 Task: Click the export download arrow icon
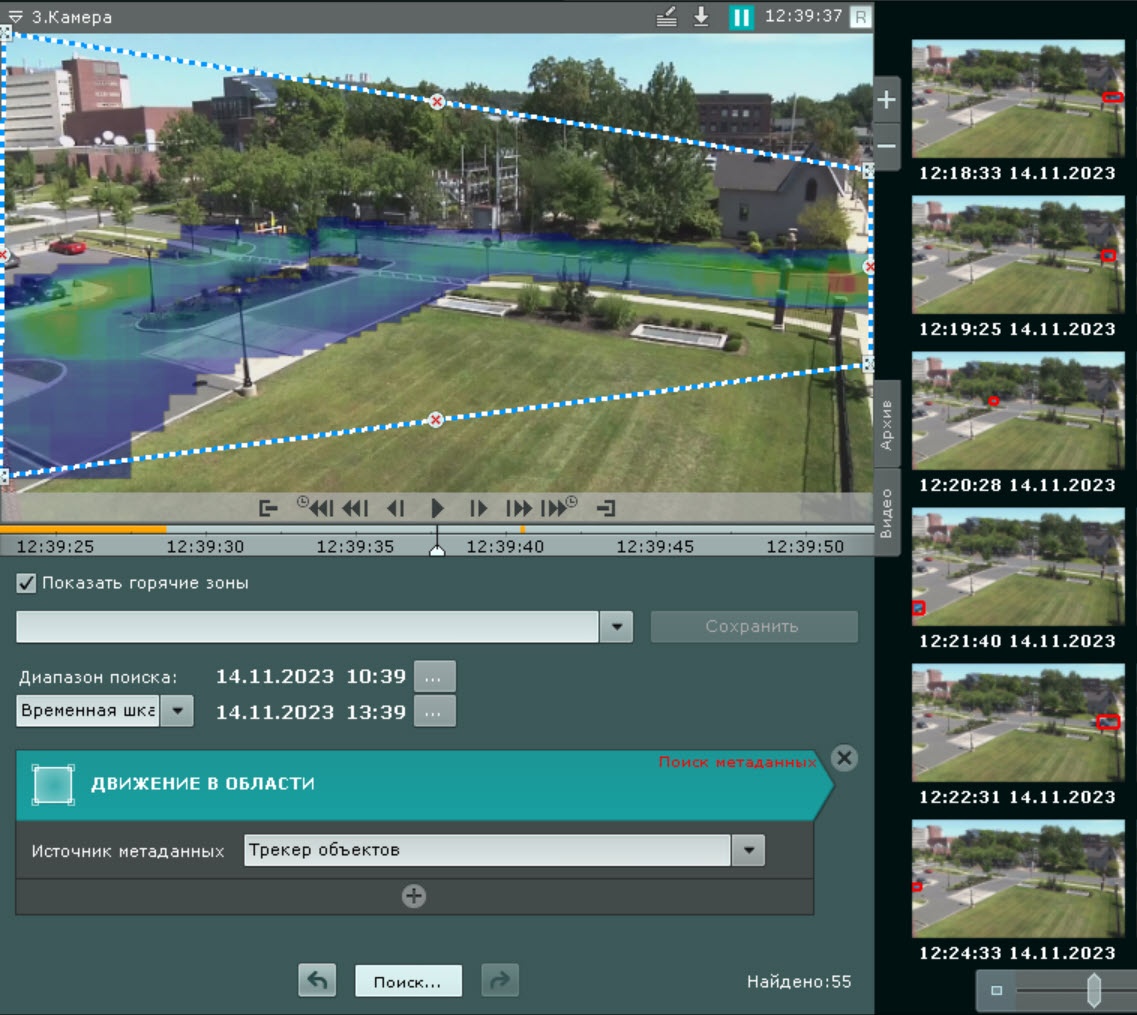[701, 17]
